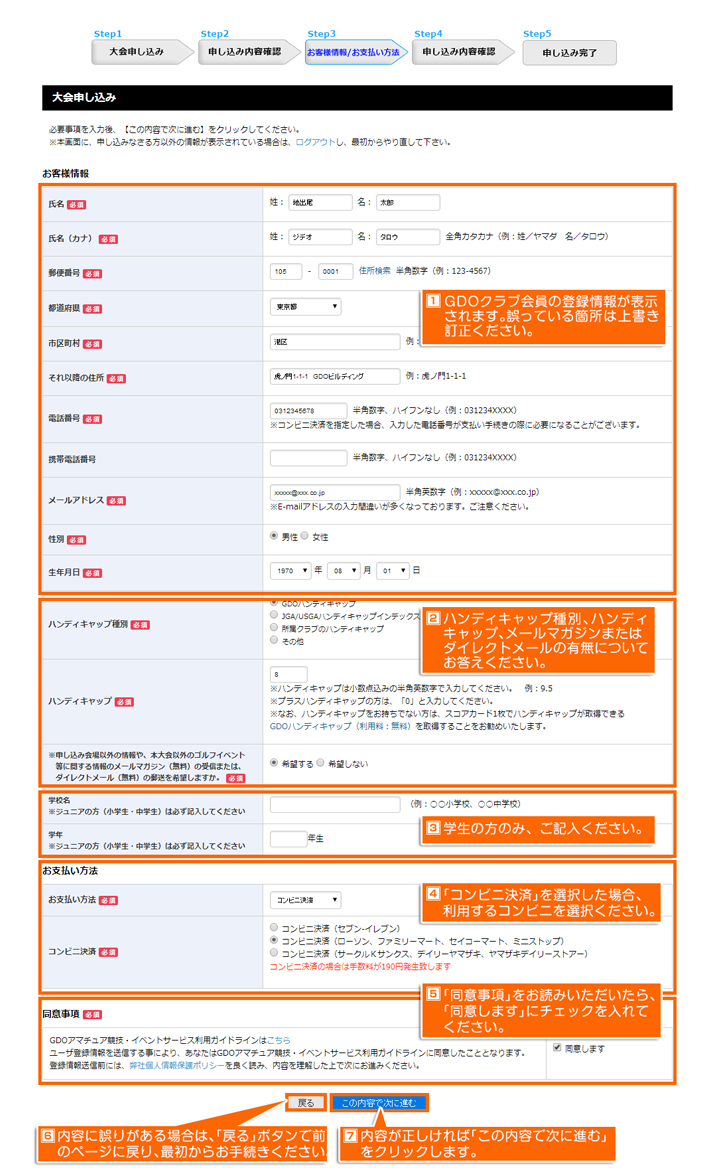The image size is (702, 1168).
Task: Click the 戻る button
Action: [x=306, y=1103]
